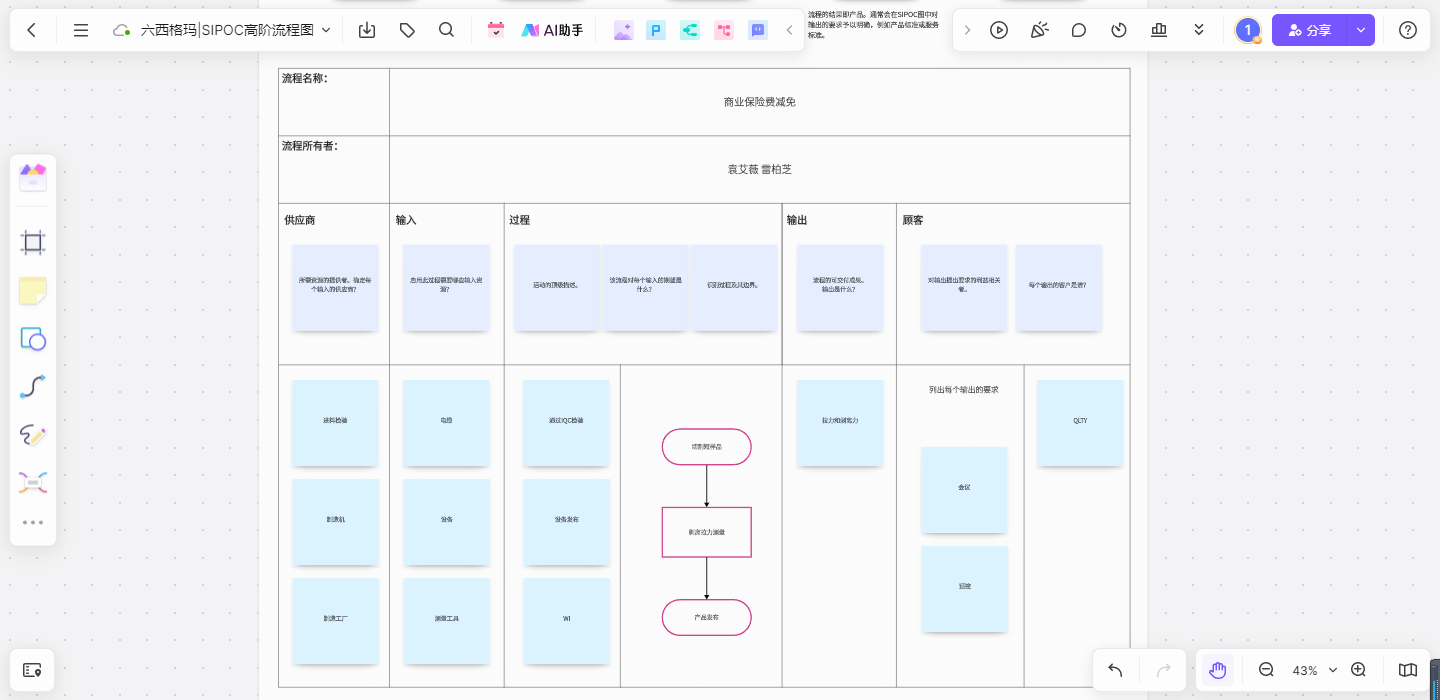1440x700 pixels.
Task: Select the connector line tool
Action: [33, 387]
